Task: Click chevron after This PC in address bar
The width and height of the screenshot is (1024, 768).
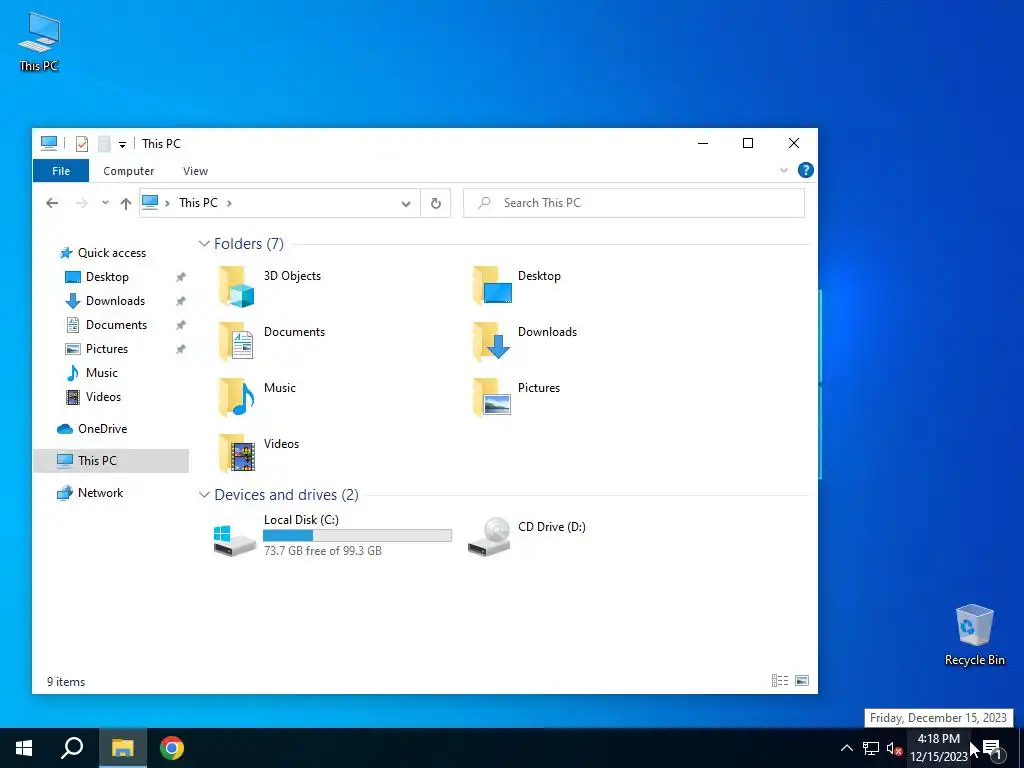Action: (x=229, y=203)
